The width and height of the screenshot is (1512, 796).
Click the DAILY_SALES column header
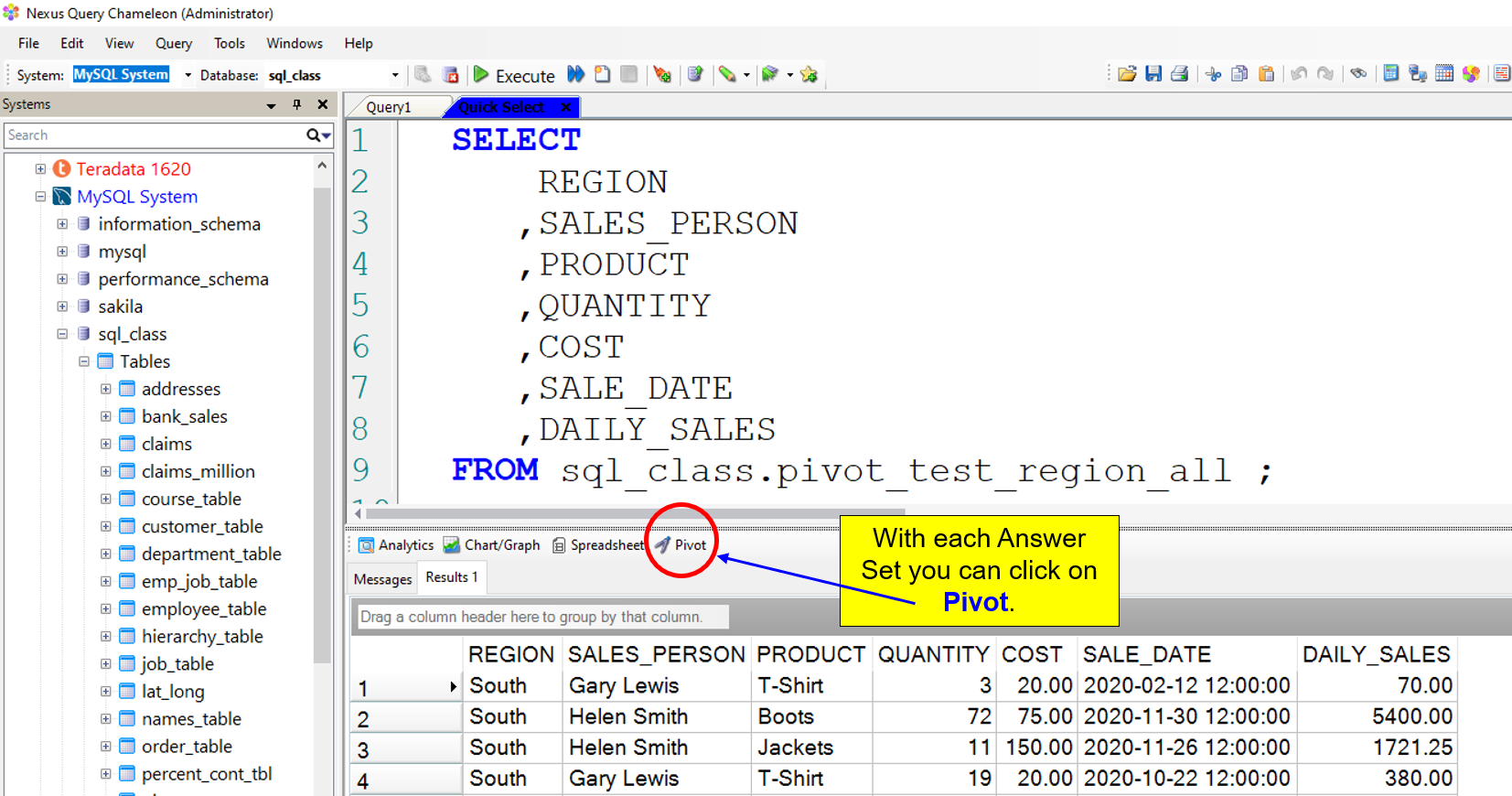[x=1376, y=654]
